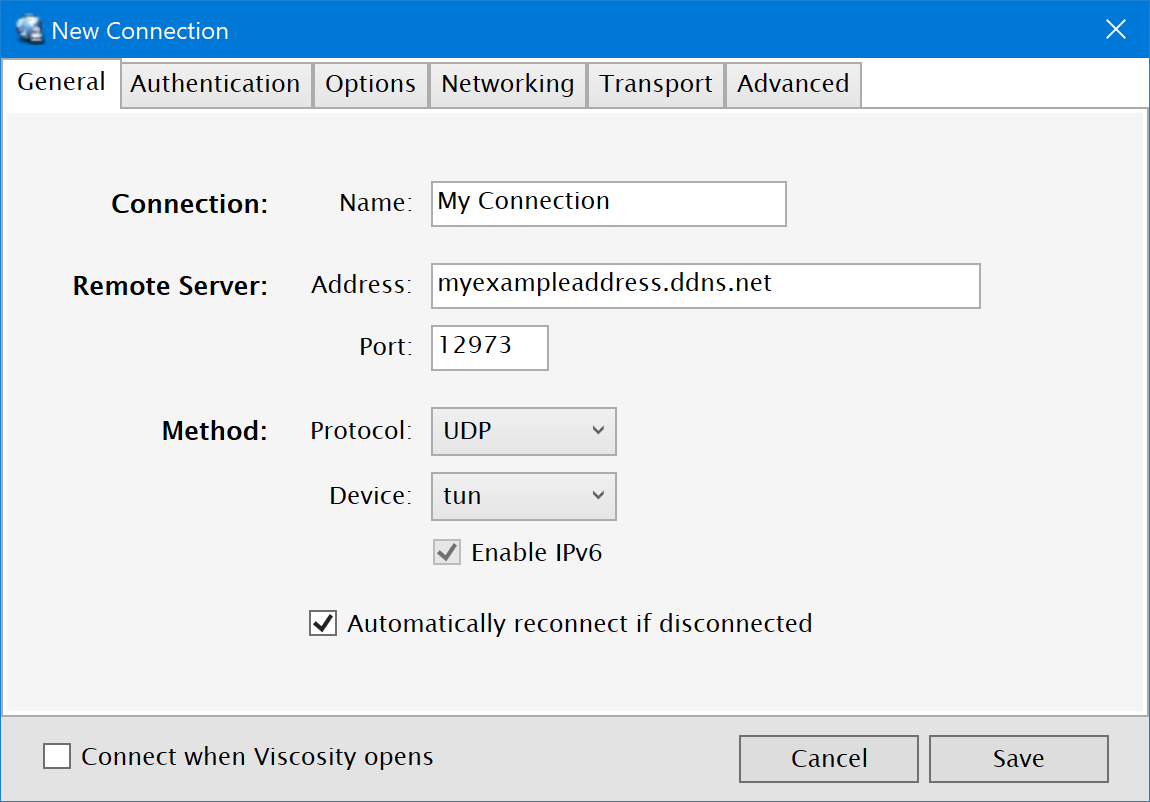Open the Authentication tab

tap(215, 85)
